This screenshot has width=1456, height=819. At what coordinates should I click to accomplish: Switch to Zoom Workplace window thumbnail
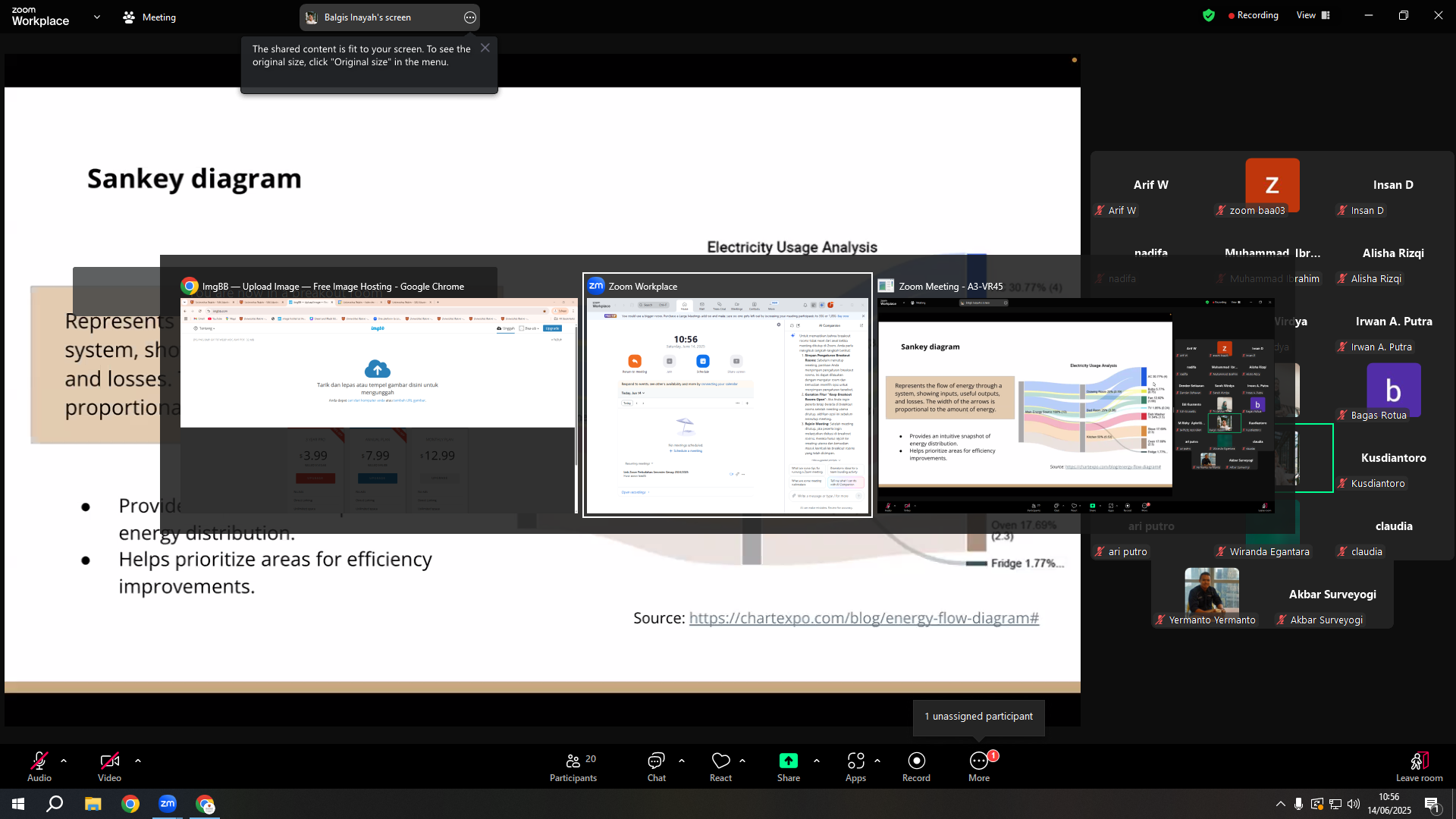point(727,395)
